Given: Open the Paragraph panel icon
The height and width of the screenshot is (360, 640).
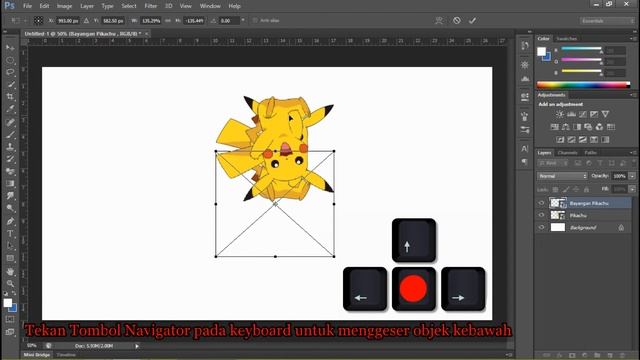Looking at the screenshot, I should pos(525,162).
